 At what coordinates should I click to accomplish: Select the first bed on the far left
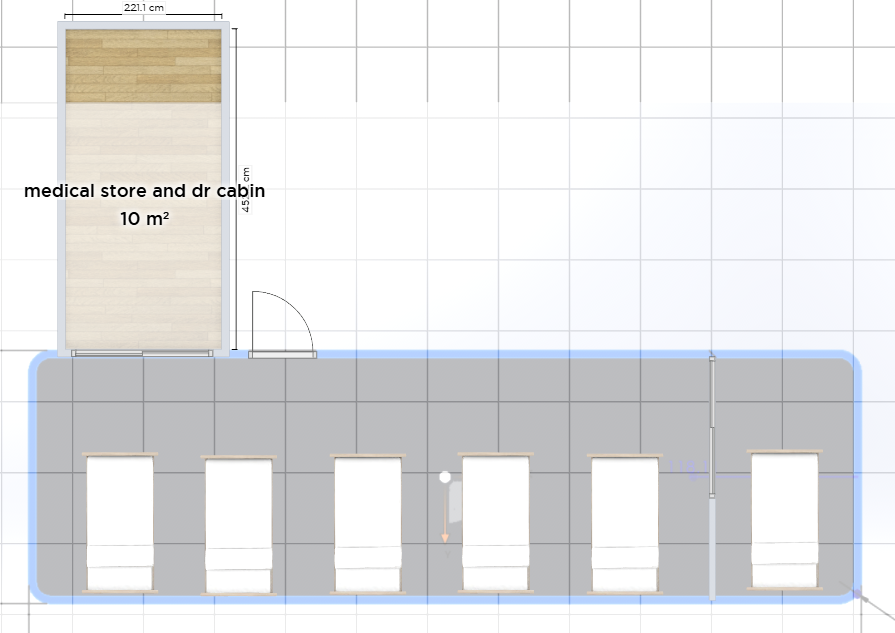point(120,522)
